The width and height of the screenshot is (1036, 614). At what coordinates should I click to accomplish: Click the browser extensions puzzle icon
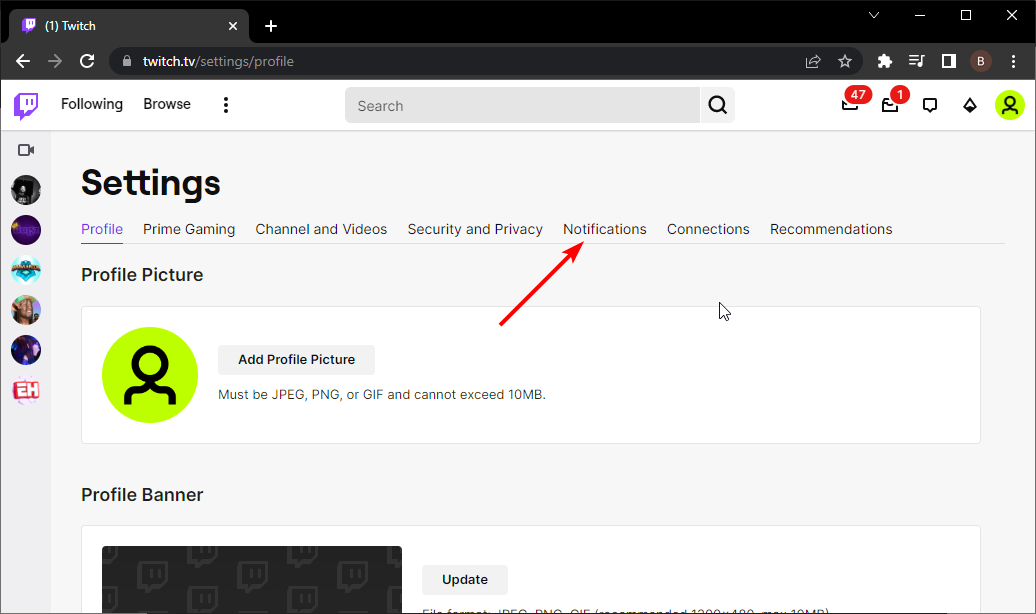[884, 61]
